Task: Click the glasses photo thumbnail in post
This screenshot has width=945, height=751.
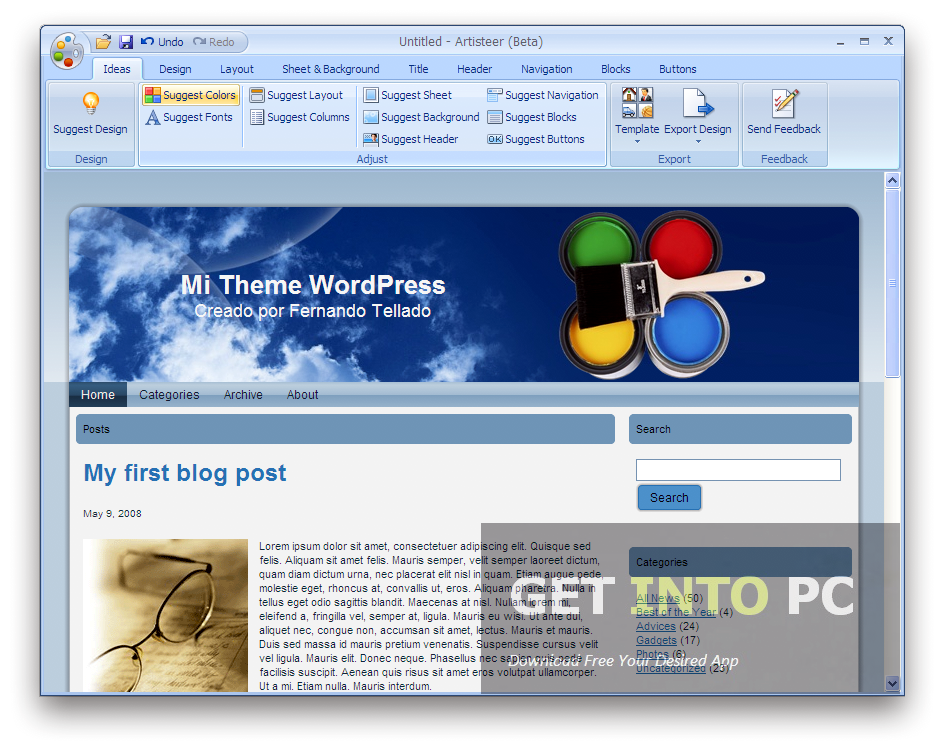Action: pyautogui.click(x=166, y=615)
